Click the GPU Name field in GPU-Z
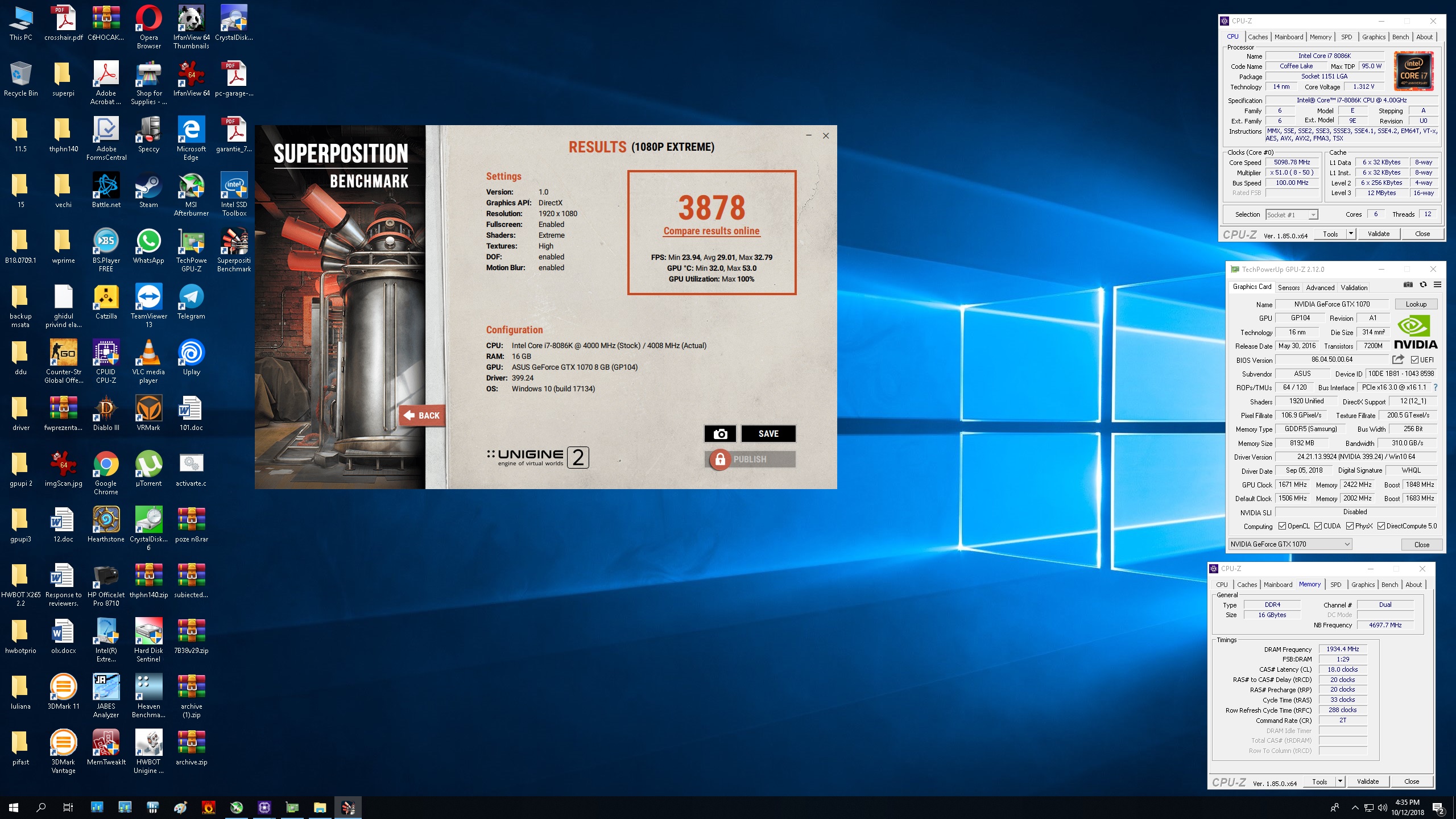Screen dimensions: 1456x819 [x=1331, y=304]
